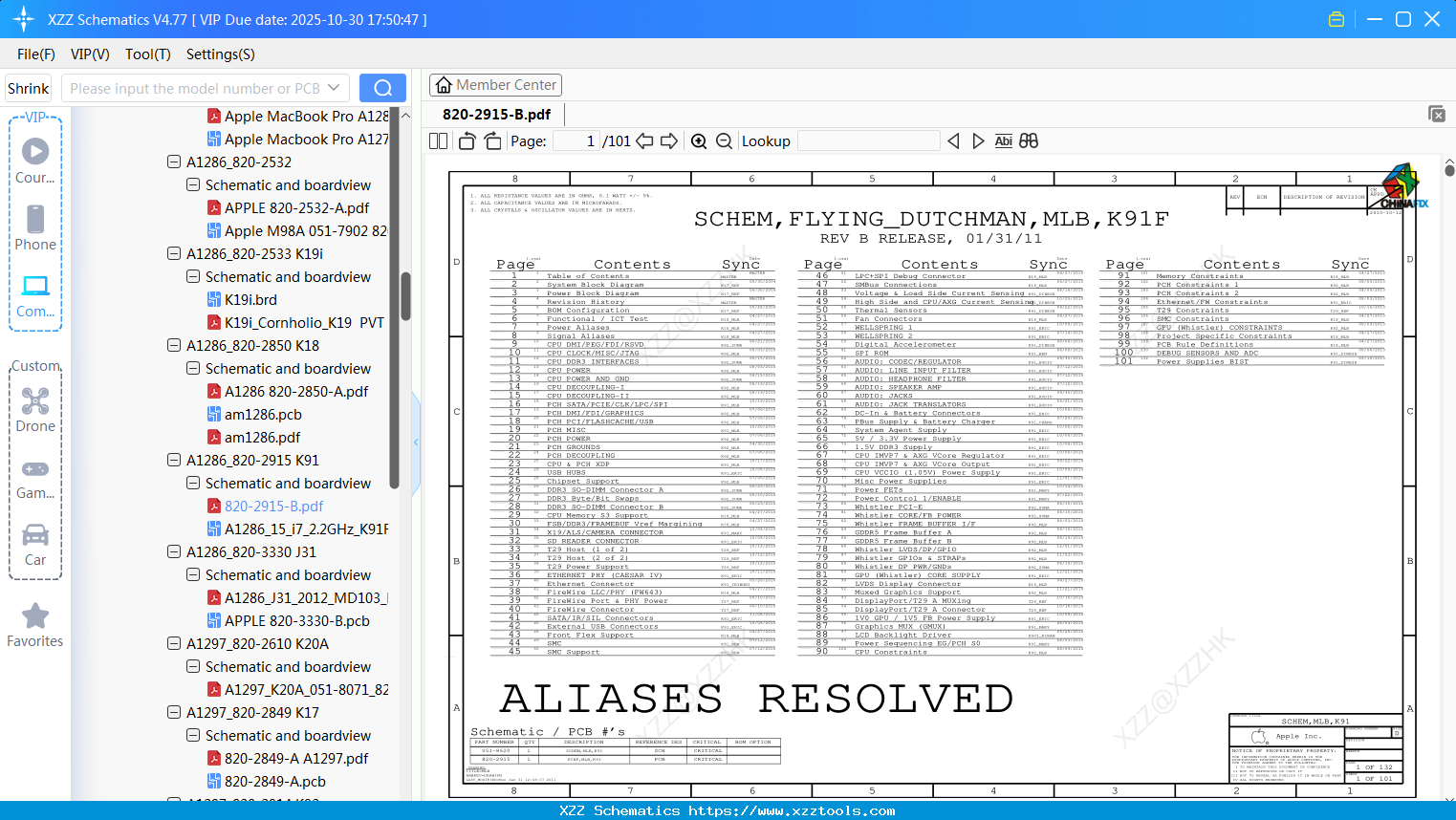Collapse Schematic and boardview under A1297_820-2849 K17

193,735
